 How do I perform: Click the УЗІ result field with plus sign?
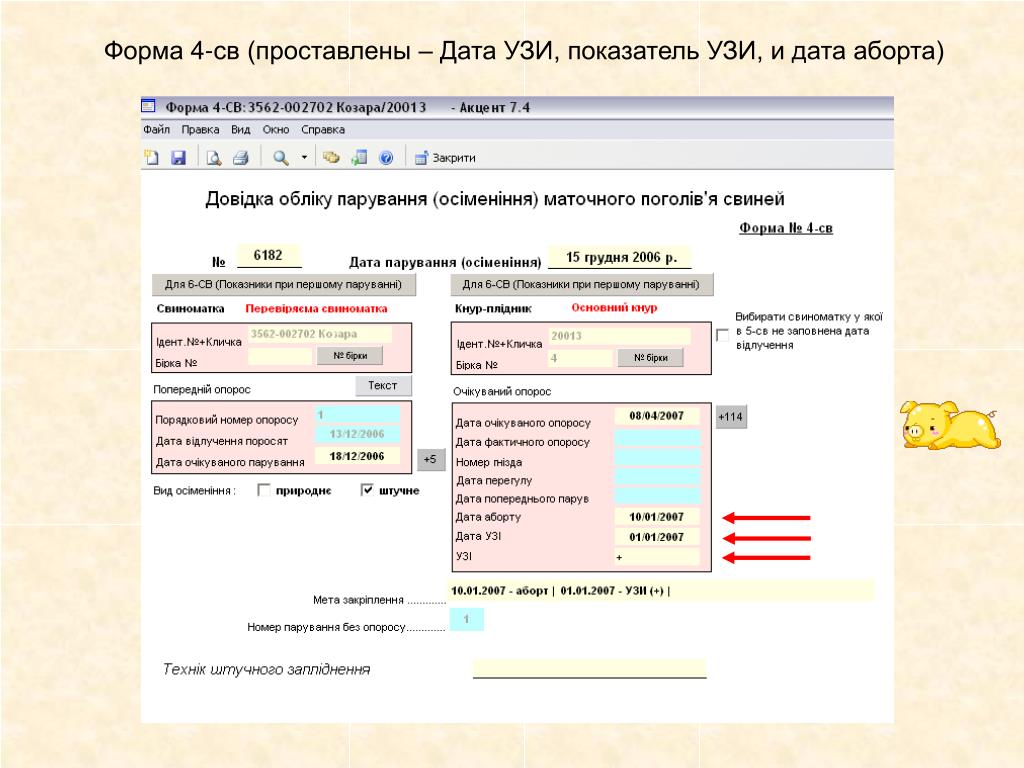657,557
